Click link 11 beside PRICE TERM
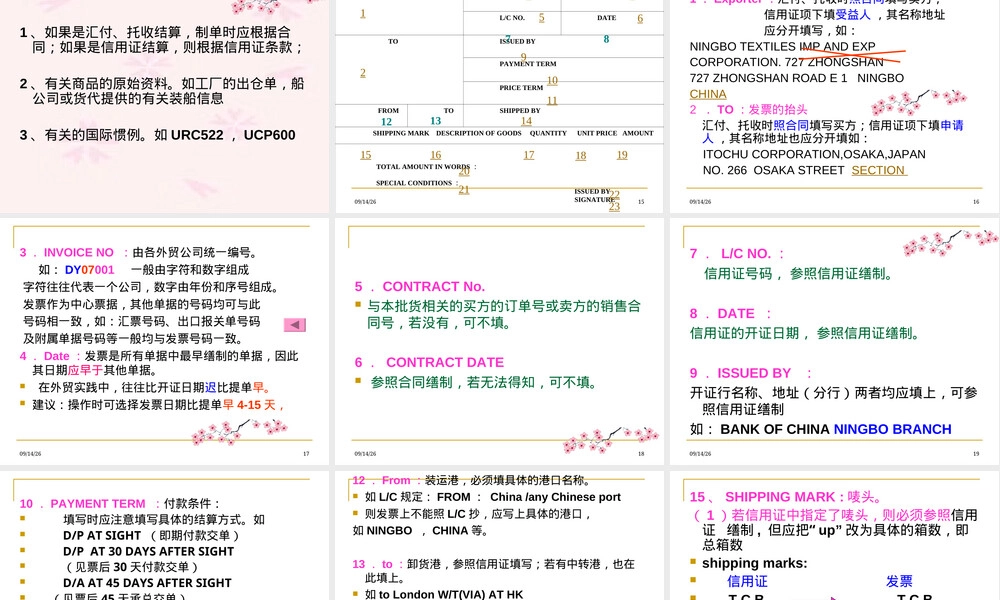This screenshot has width=1000, height=600. coord(552,101)
